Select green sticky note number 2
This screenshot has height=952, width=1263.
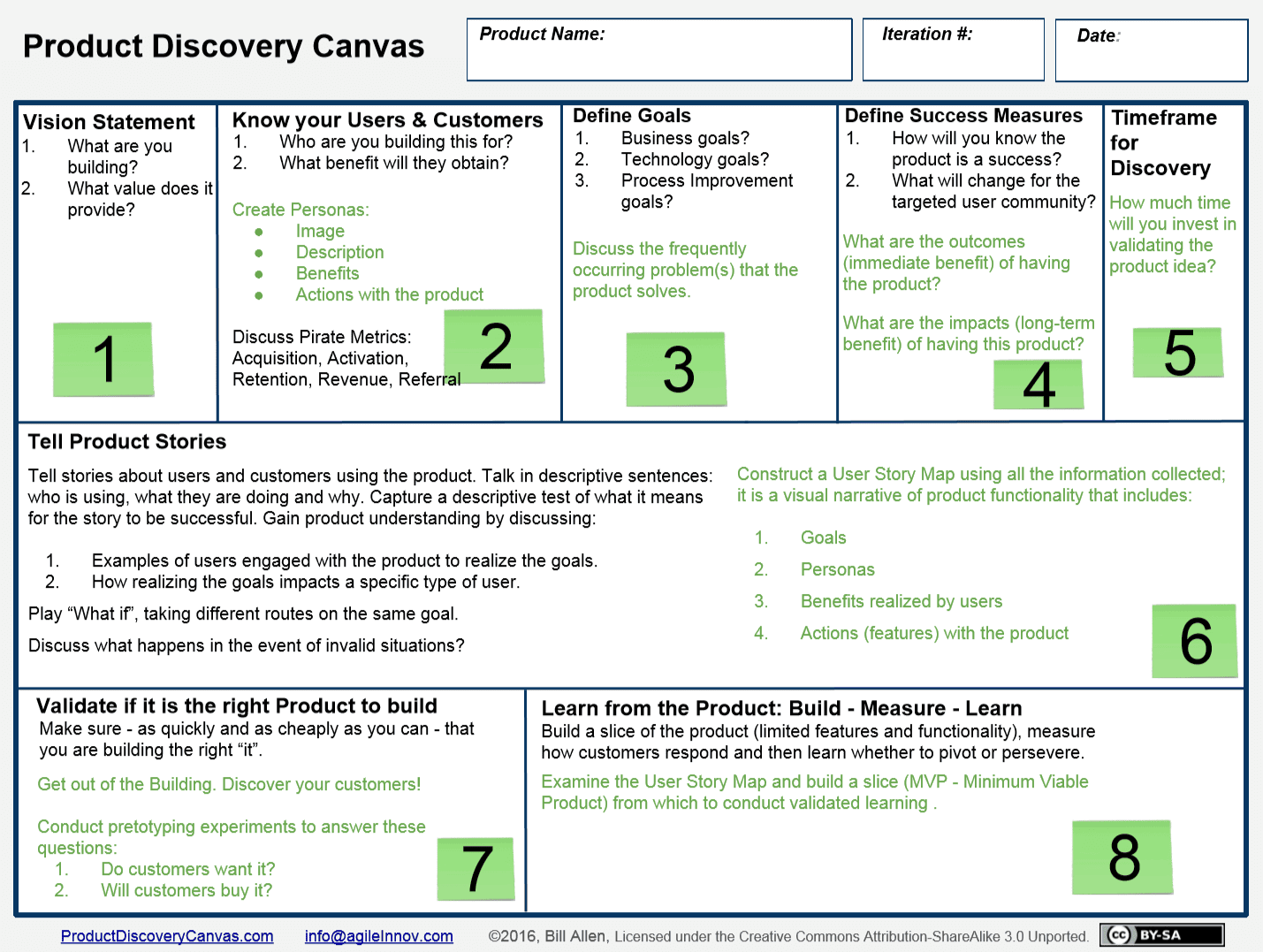(494, 346)
